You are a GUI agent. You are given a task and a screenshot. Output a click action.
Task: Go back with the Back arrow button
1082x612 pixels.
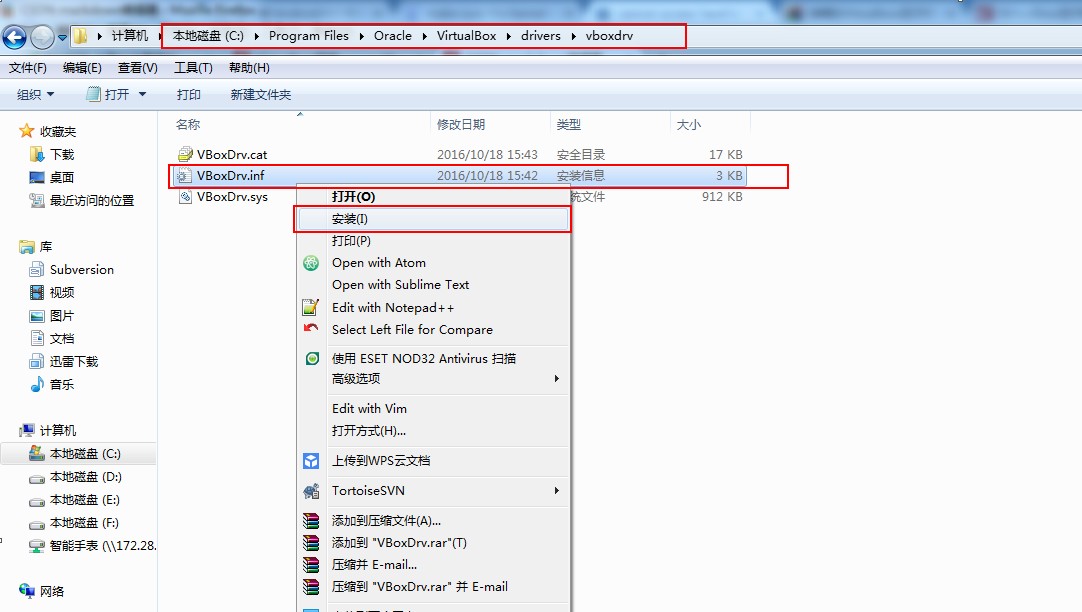pyautogui.click(x=14, y=37)
